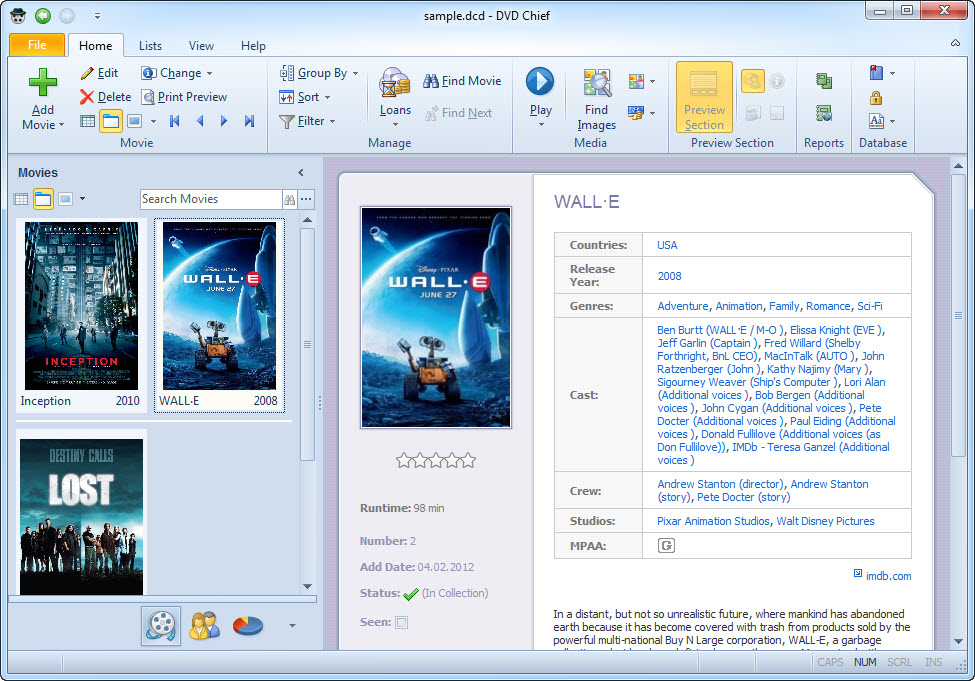This screenshot has width=975, height=681.
Task: Select the Inception movie thumbnail
Action: (81, 306)
